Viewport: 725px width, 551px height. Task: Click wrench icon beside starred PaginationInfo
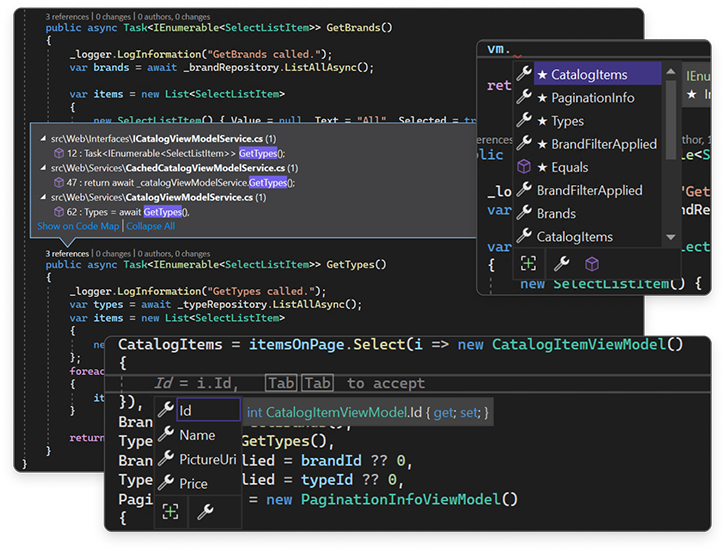pos(524,98)
